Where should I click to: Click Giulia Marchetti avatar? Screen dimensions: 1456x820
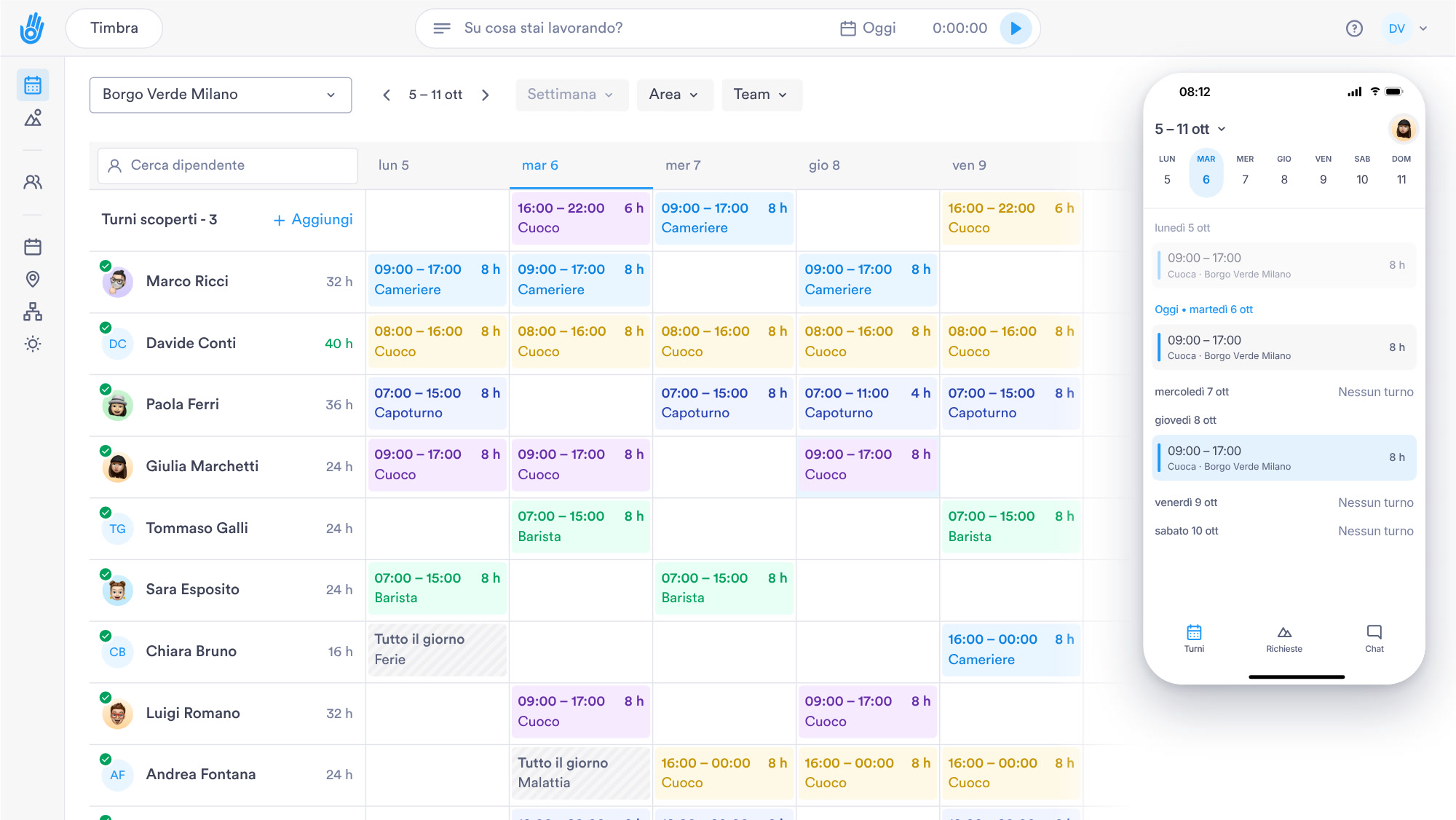(117, 467)
